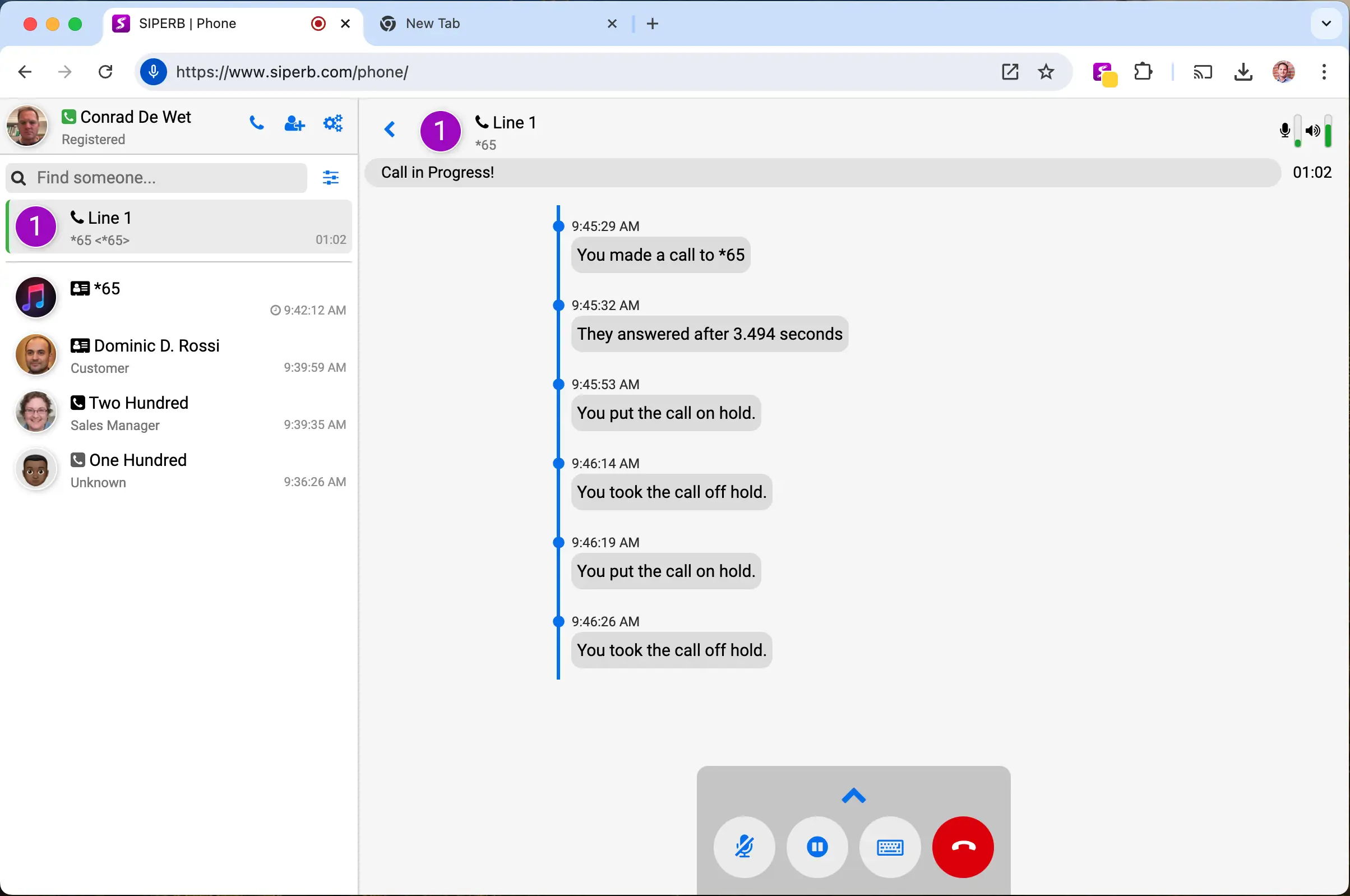
Task: Hang up the call
Action: 963,846
